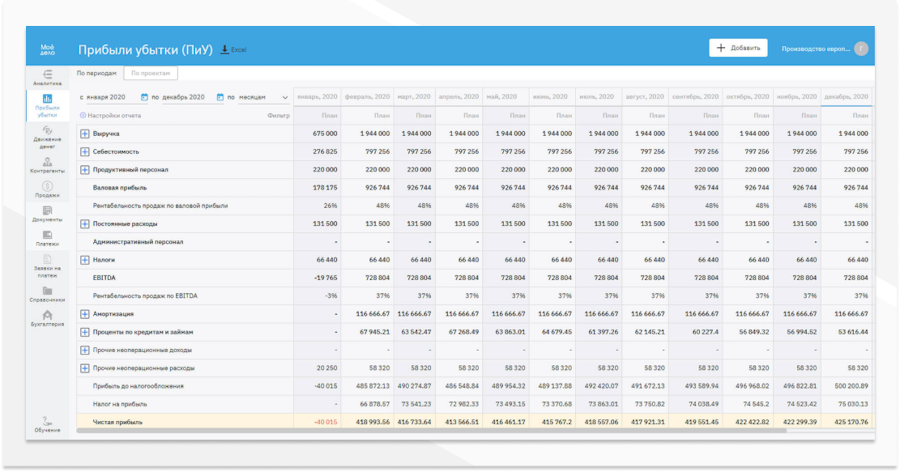Image resolution: width=900 pixels, height=472 pixels.
Task: Expand the Прочие неоперационные расходы row
Action: 84,368
